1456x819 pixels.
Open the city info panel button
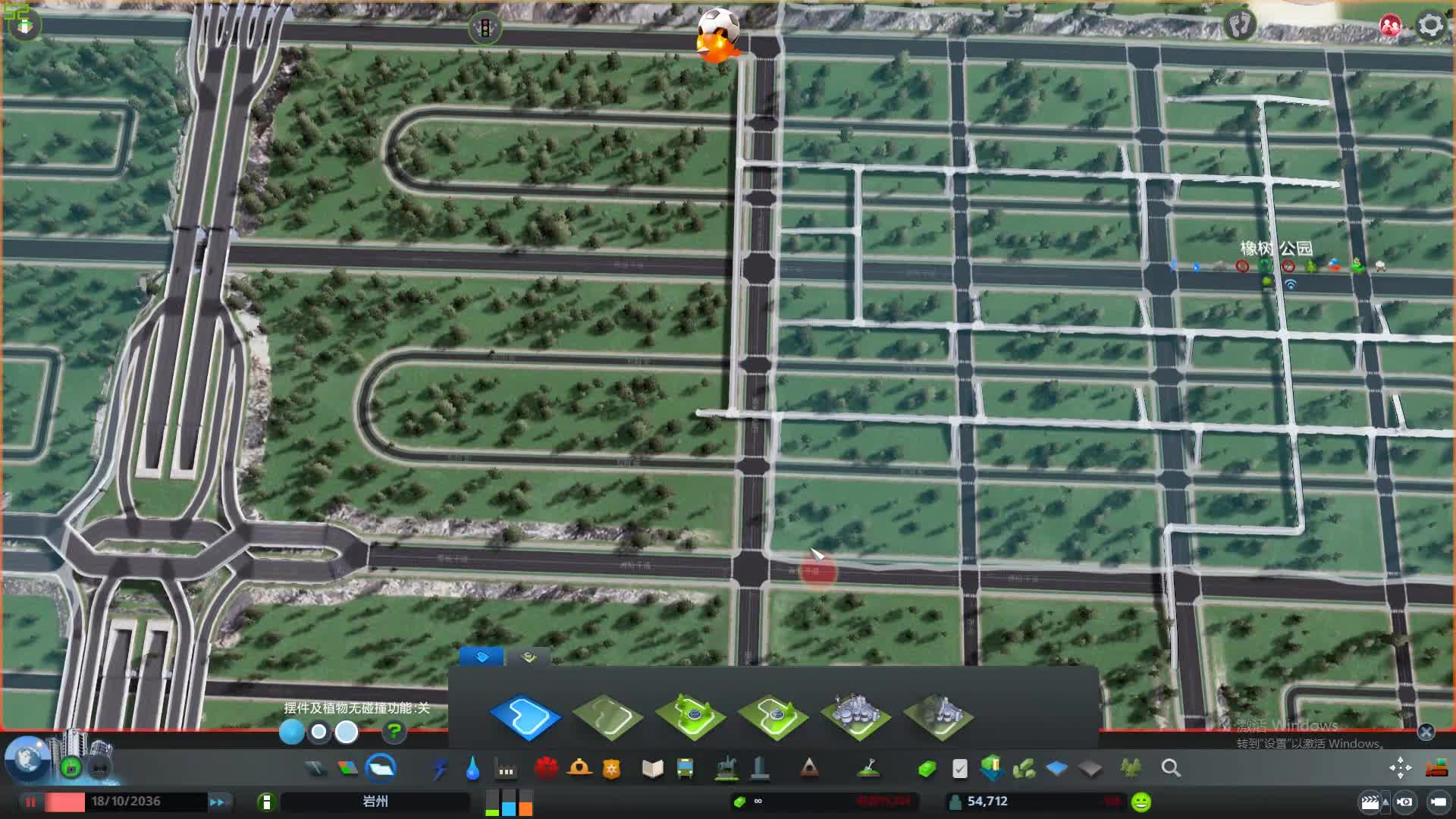pos(266,802)
